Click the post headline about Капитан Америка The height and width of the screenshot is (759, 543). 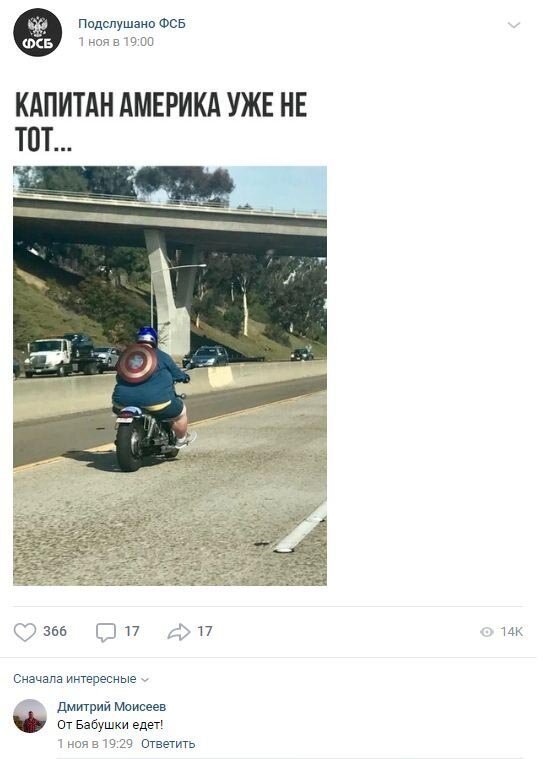point(161,122)
